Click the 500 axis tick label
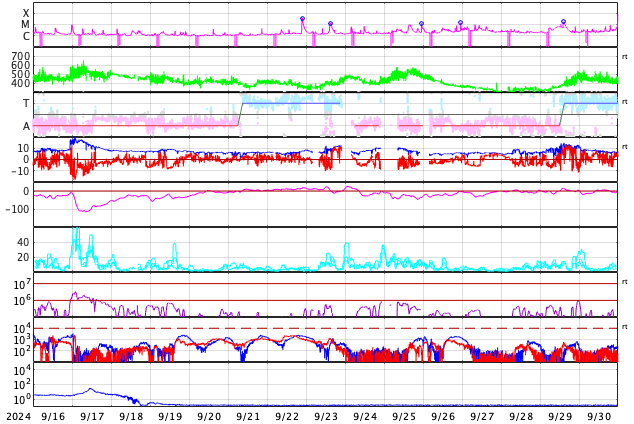 (x=21, y=74)
